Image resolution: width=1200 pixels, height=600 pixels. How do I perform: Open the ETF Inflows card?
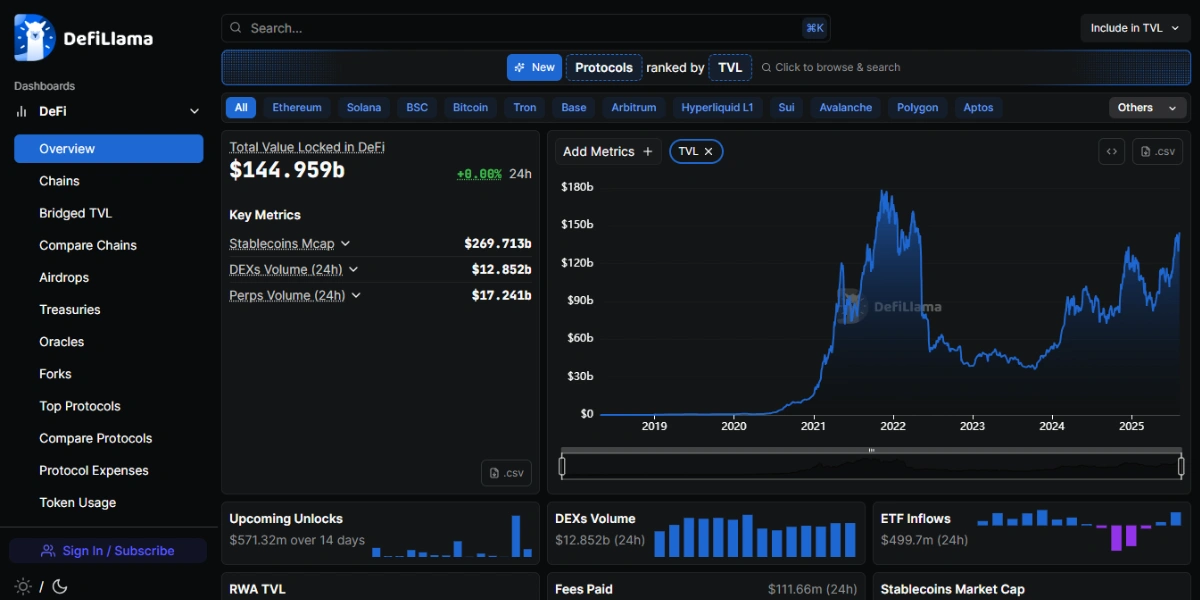click(1032, 533)
